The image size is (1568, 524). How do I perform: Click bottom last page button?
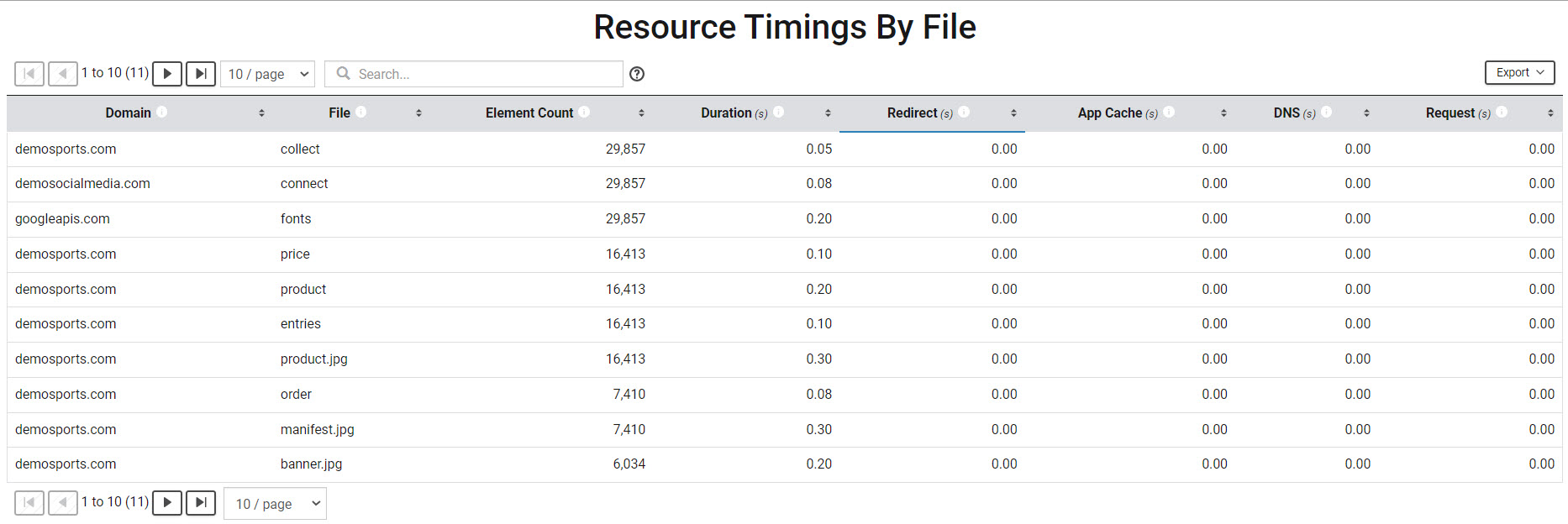tap(201, 503)
